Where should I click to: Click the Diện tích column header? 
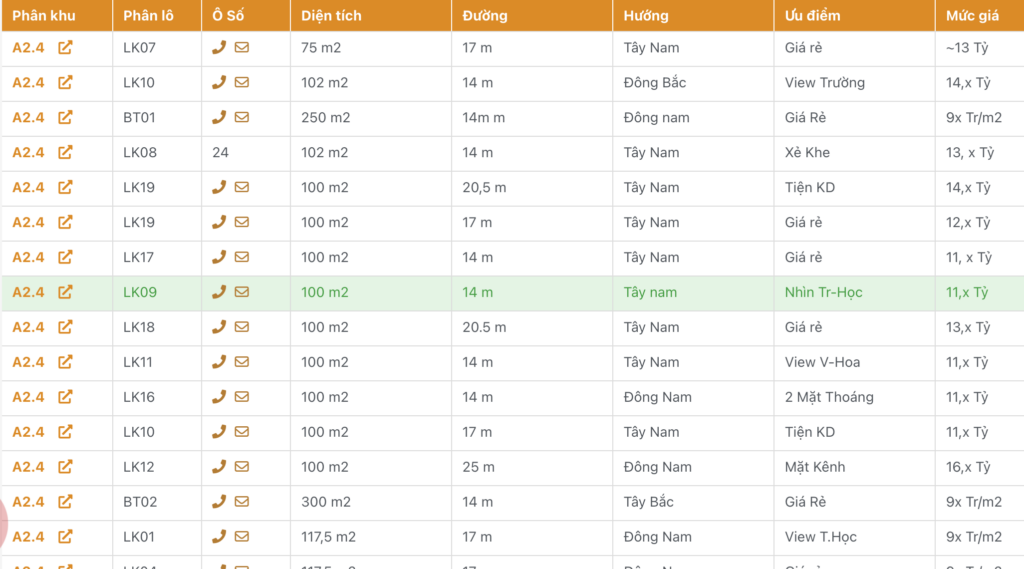pos(331,16)
